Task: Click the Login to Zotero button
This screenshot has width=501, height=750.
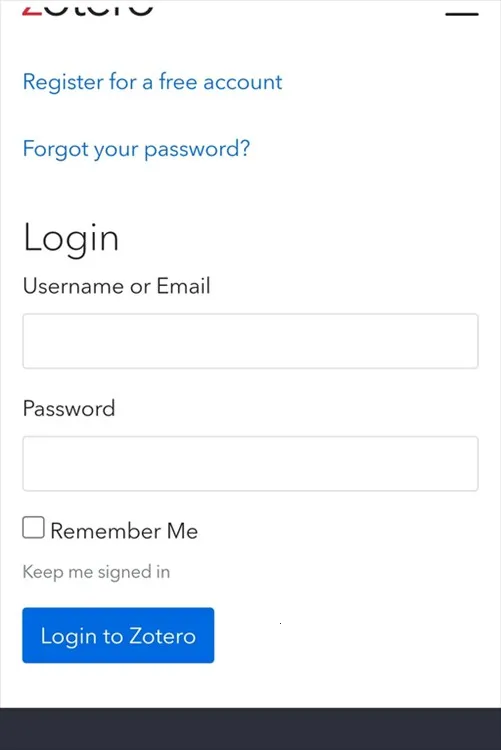Action: point(118,635)
